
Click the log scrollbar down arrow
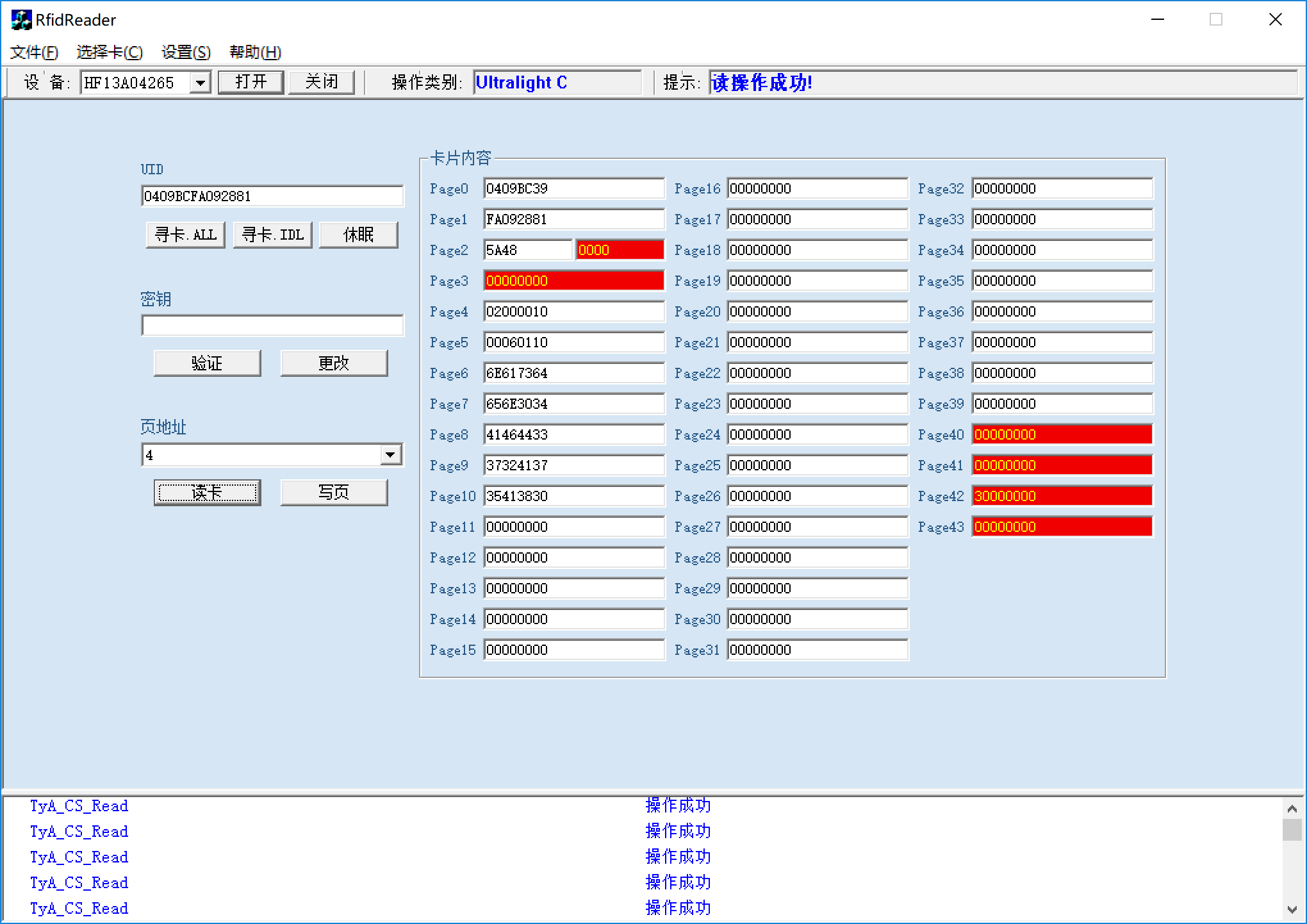(1292, 909)
